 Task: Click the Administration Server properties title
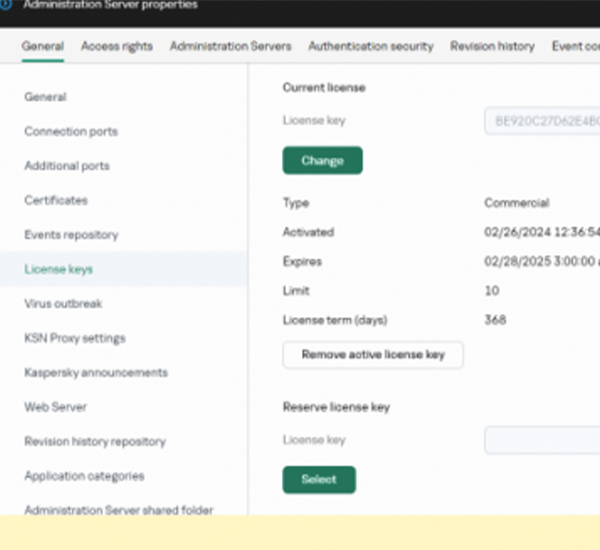(110, 5)
